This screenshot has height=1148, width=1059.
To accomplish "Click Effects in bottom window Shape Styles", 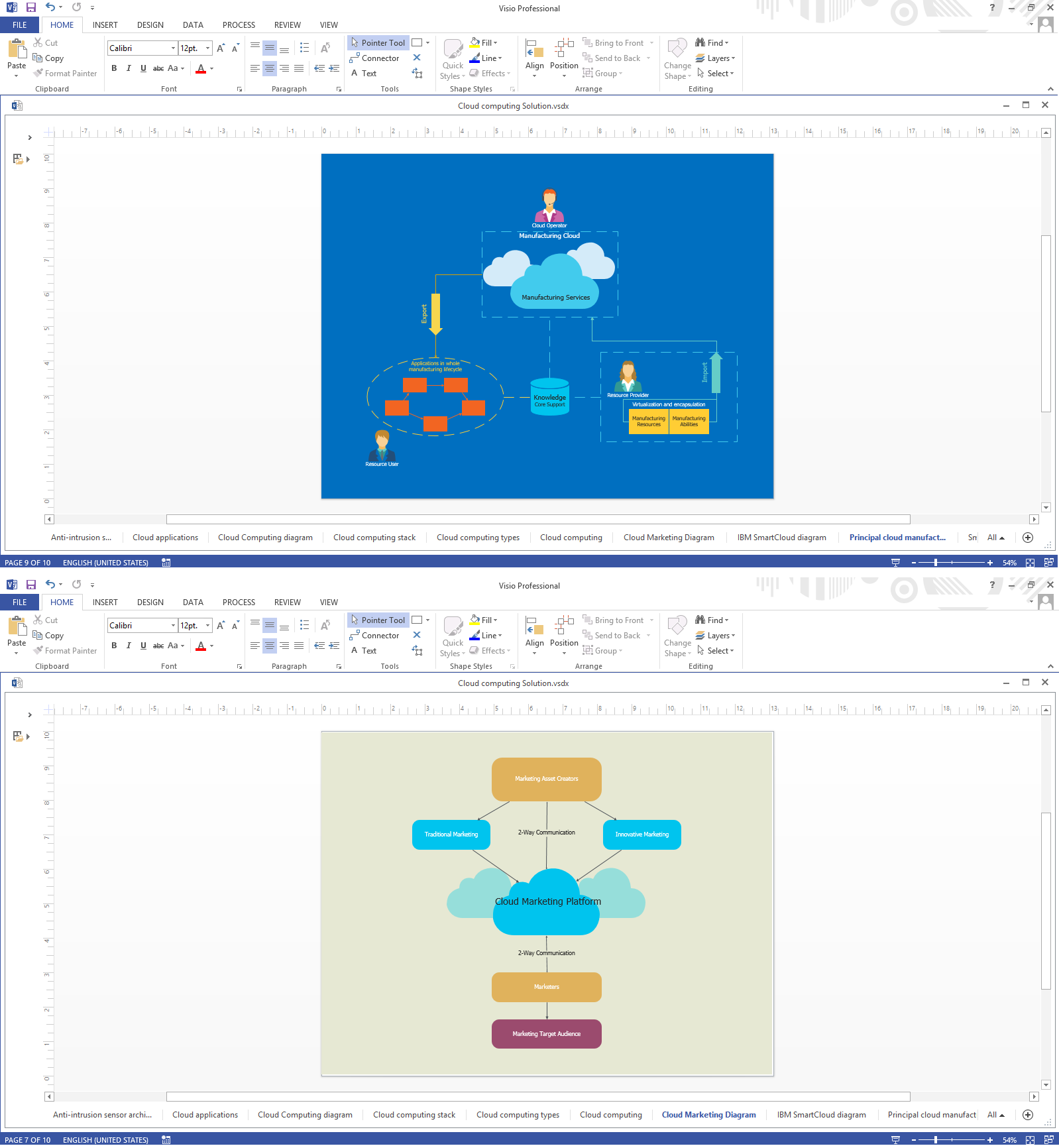I will [x=490, y=651].
